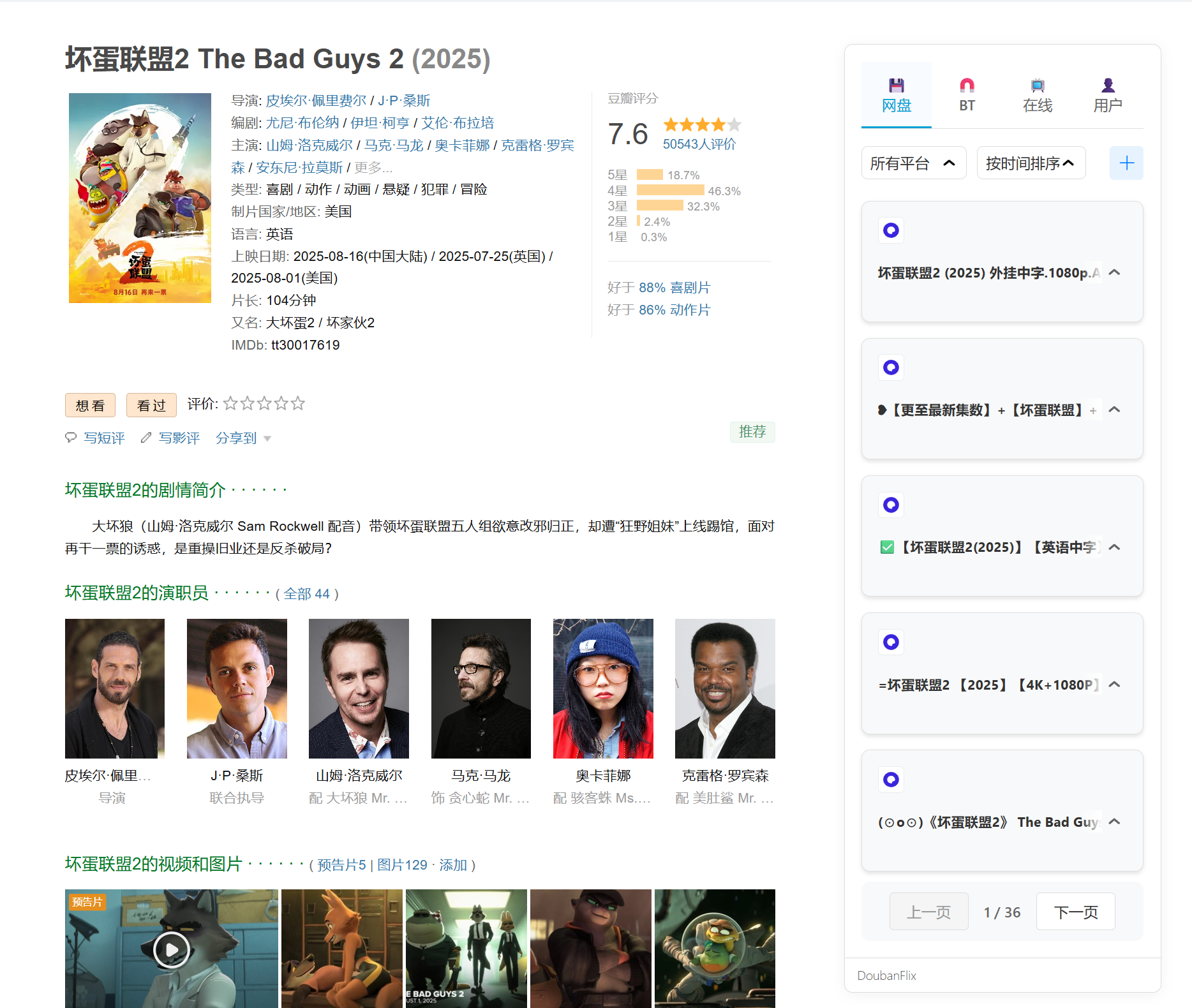This screenshot has height=1008, width=1192.
Task: Open the 所有平台 platform dropdown
Action: (914, 163)
